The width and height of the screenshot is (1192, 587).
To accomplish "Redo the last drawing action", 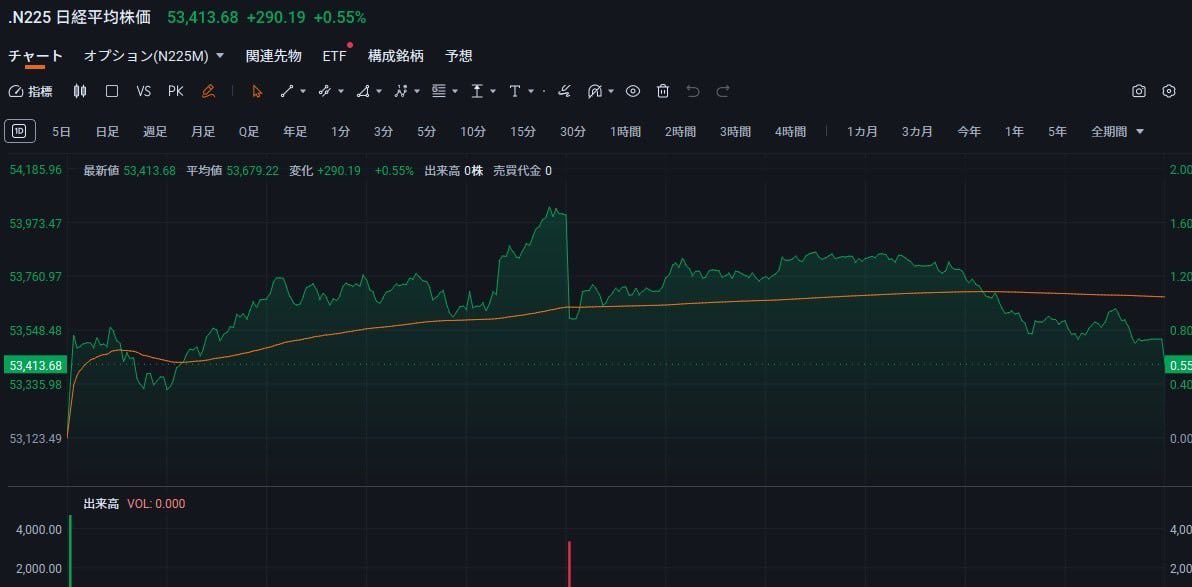I will click(723, 91).
